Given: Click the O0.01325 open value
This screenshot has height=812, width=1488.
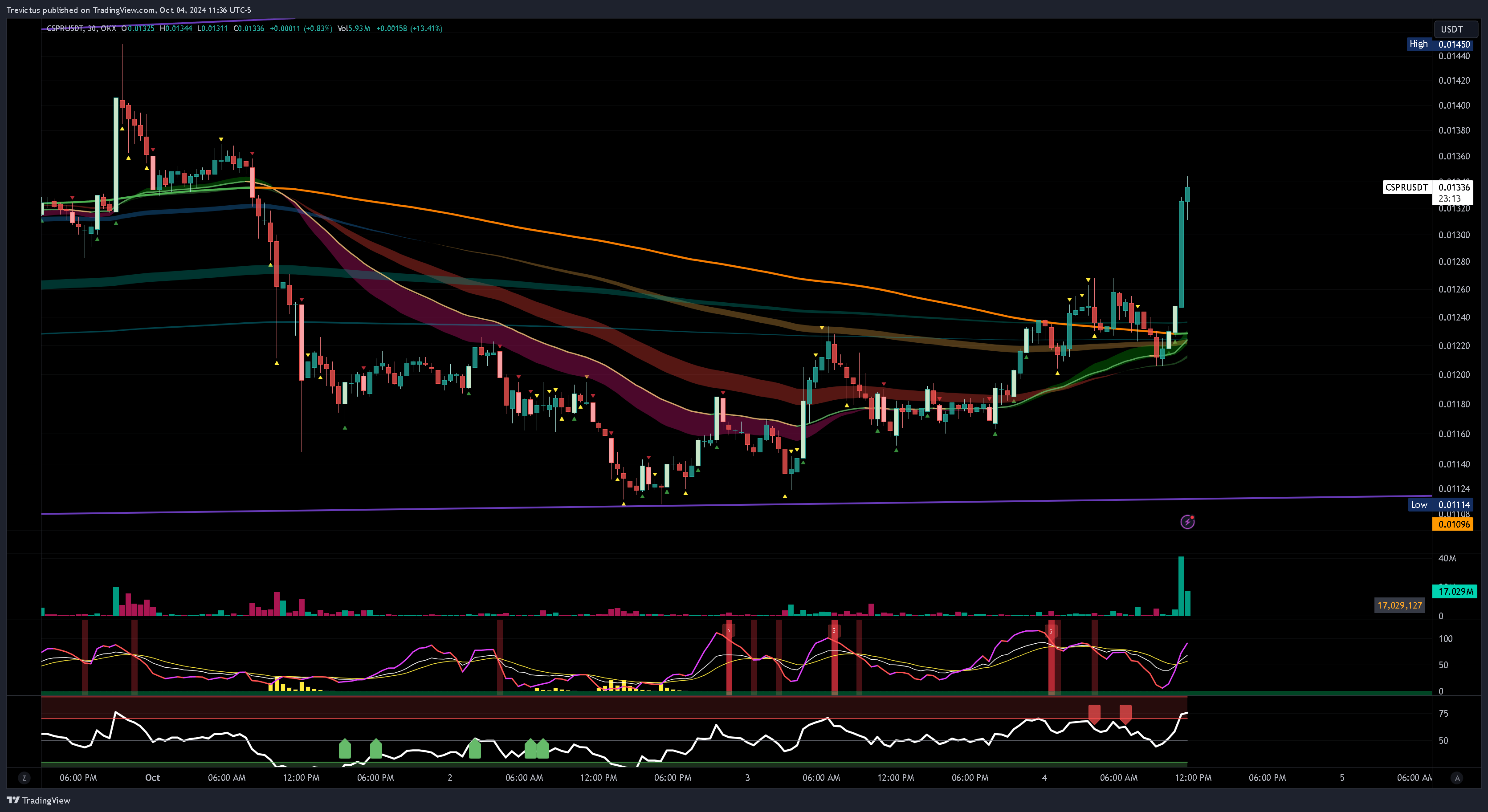Looking at the screenshot, I should 138,28.
